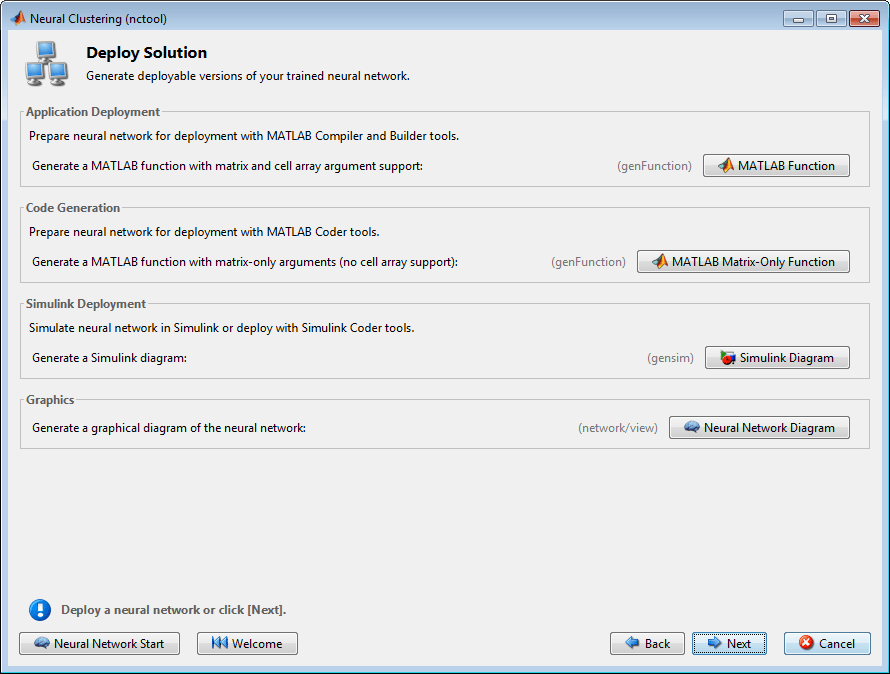Click the MATLAB logo in title bar
The image size is (890, 674).
(x=17, y=18)
